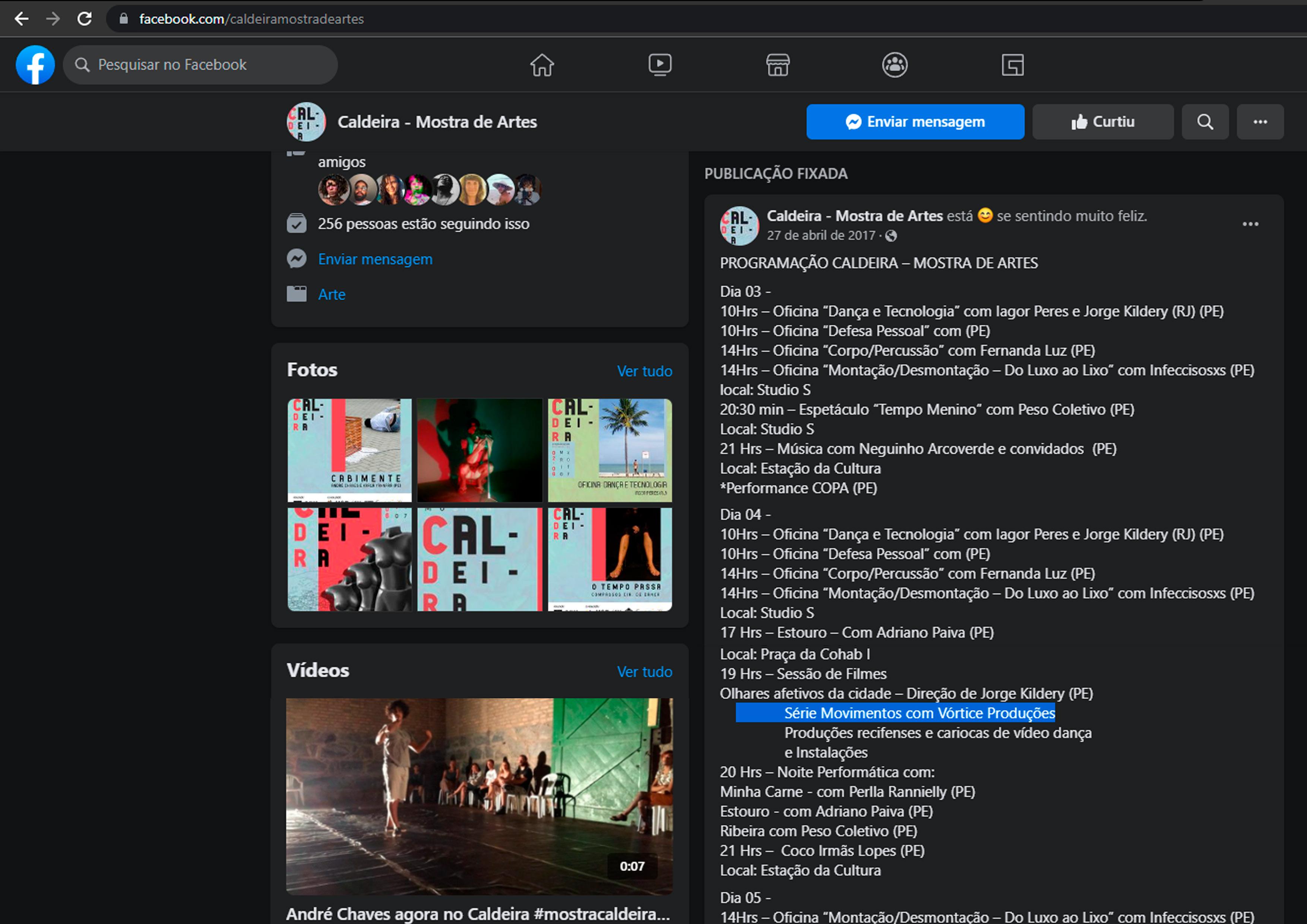Open the Arte category link
The width and height of the screenshot is (1307, 924).
(x=331, y=294)
